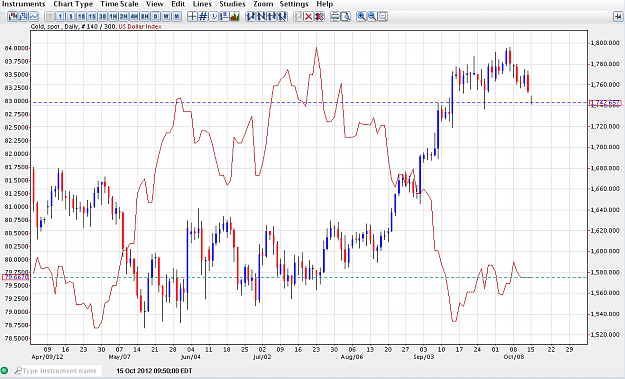Image resolution: width=625 pixels, height=379 pixels.
Task: Click the zoom in magnifier icon
Action: point(362,16)
